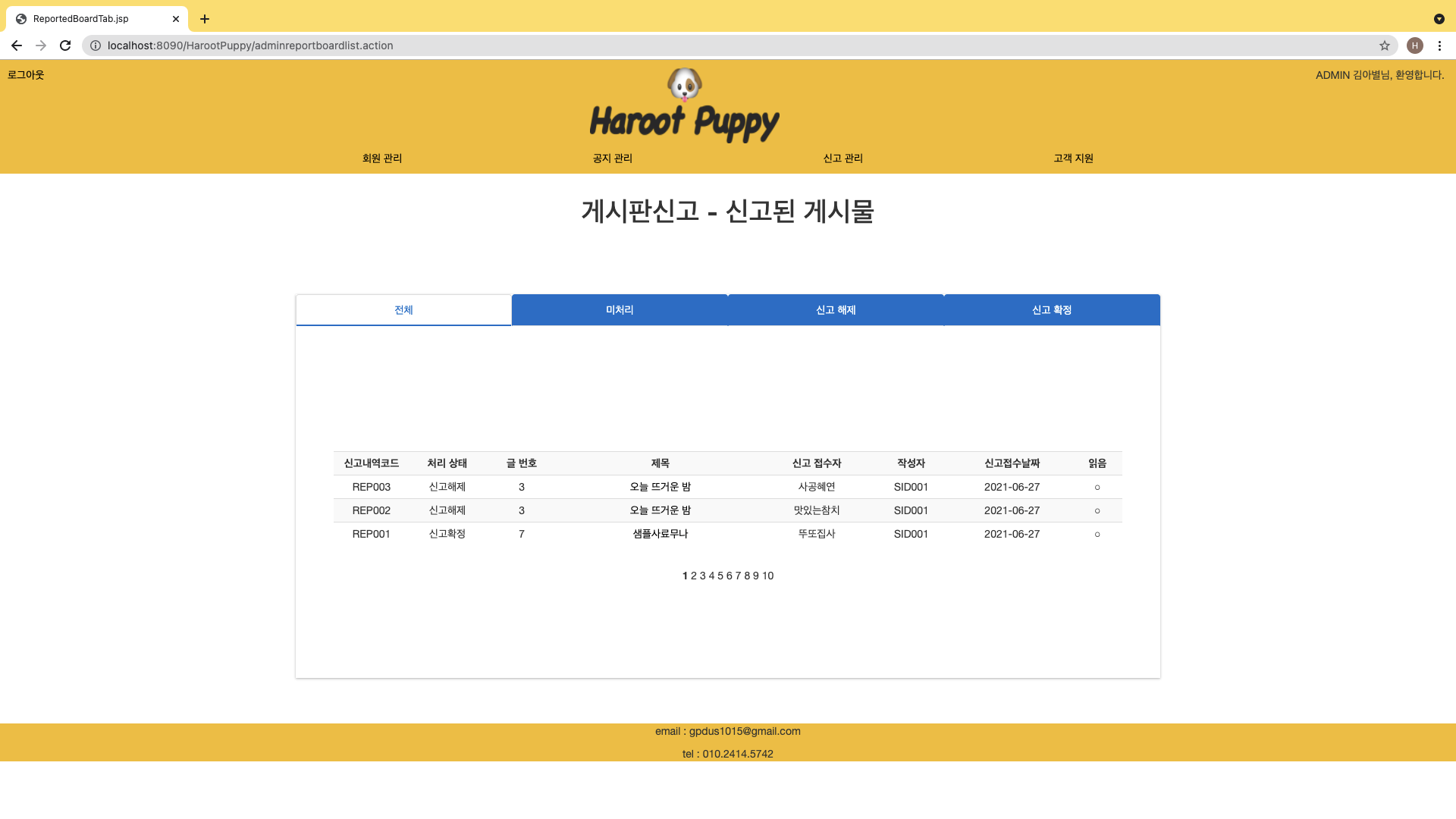Open Chrome three-dot menu
Image resolution: width=1456 pixels, height=819 pixels.
click(x=1439, y=45)
